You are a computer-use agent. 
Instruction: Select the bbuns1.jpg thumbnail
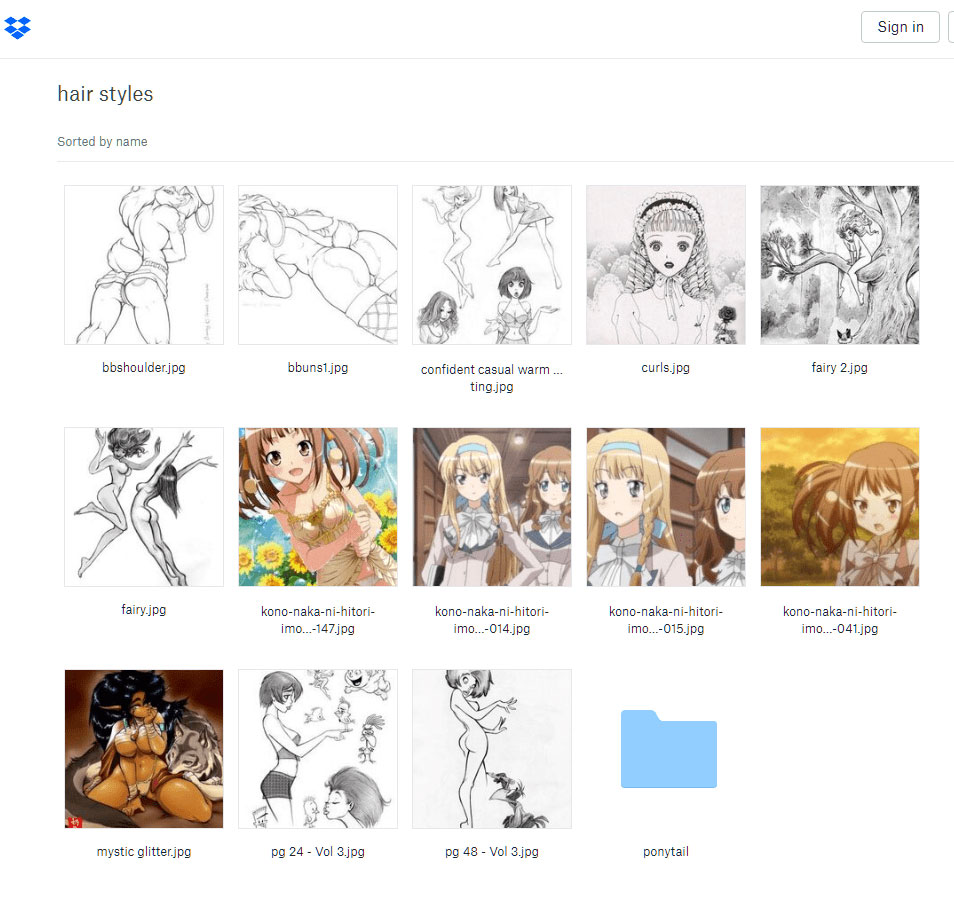pyautogui.click(x=318, y=265)
